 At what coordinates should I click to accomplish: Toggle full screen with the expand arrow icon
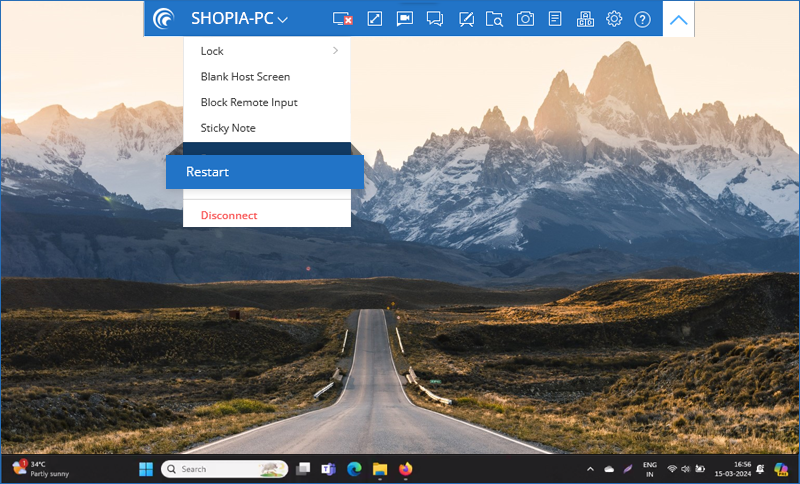[375, 19]
